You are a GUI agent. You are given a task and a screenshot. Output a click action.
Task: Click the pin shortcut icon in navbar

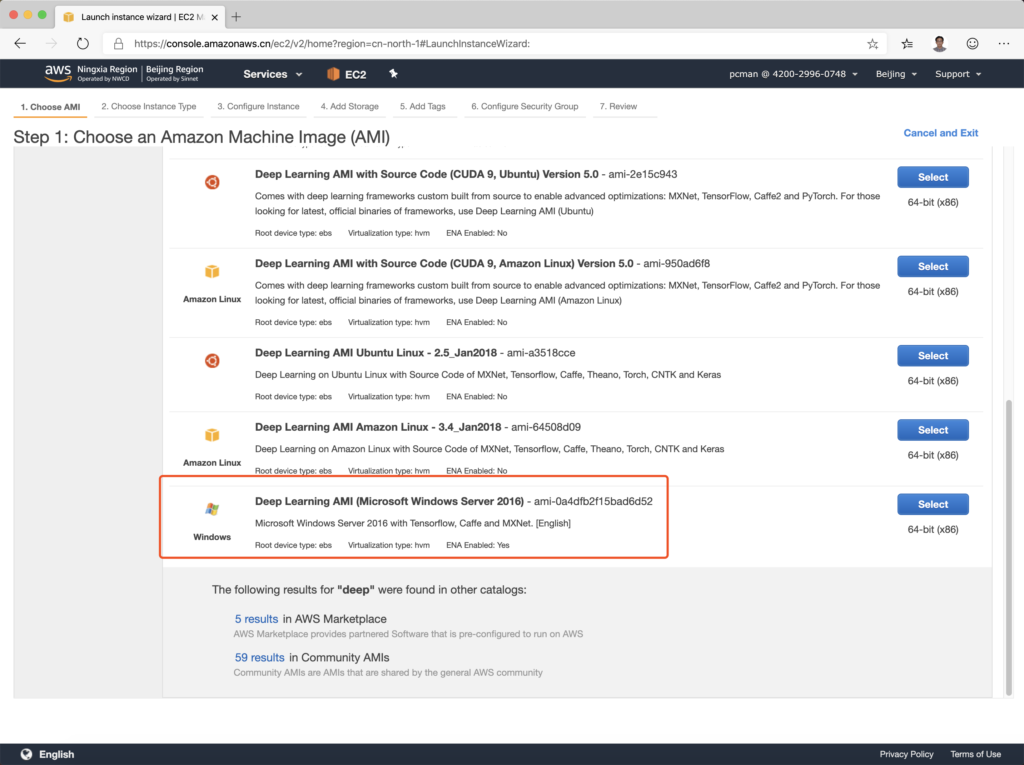coord(393,74)
